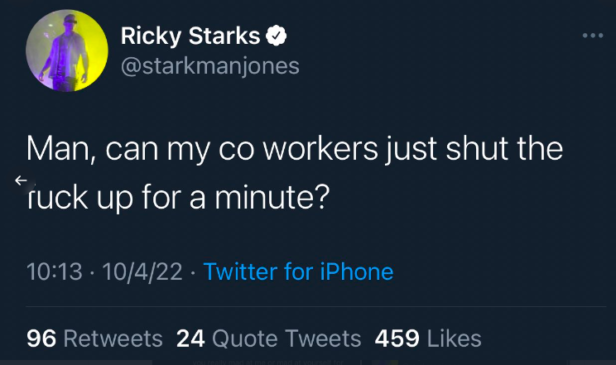Screen dimensions: 616x365
Task: Click the word "minute?" in the tweet
Action: [x=272, y=197]
